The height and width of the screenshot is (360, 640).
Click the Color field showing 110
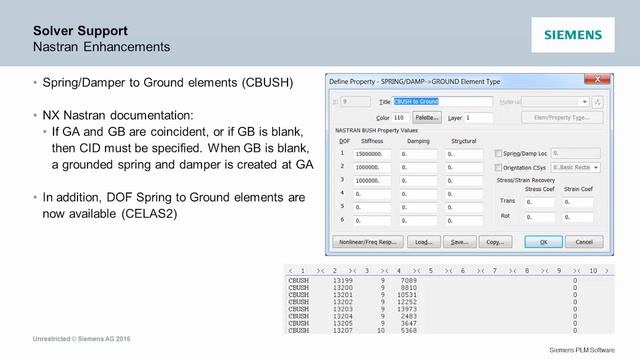pyautogui.click(x=401, y=118)
